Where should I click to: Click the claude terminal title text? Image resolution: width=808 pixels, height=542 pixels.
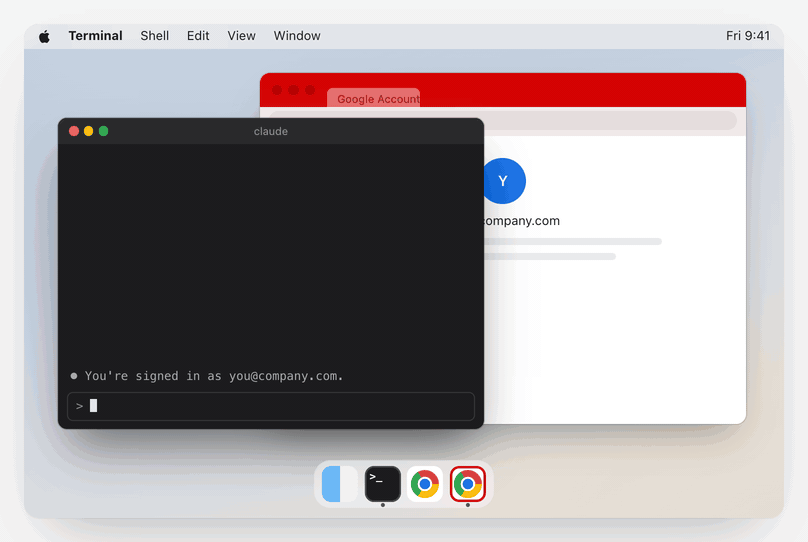(x=271, y=131)
